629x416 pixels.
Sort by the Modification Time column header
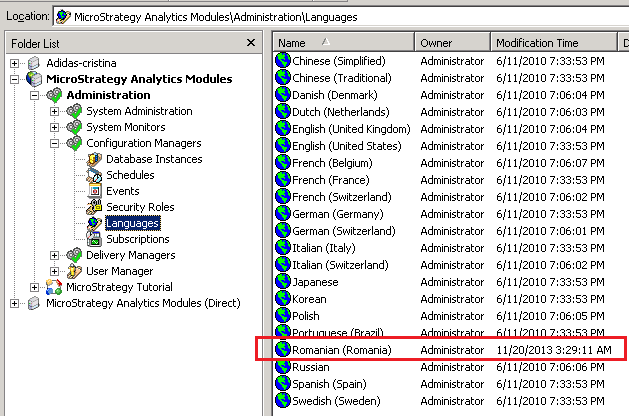click(554, 43)
